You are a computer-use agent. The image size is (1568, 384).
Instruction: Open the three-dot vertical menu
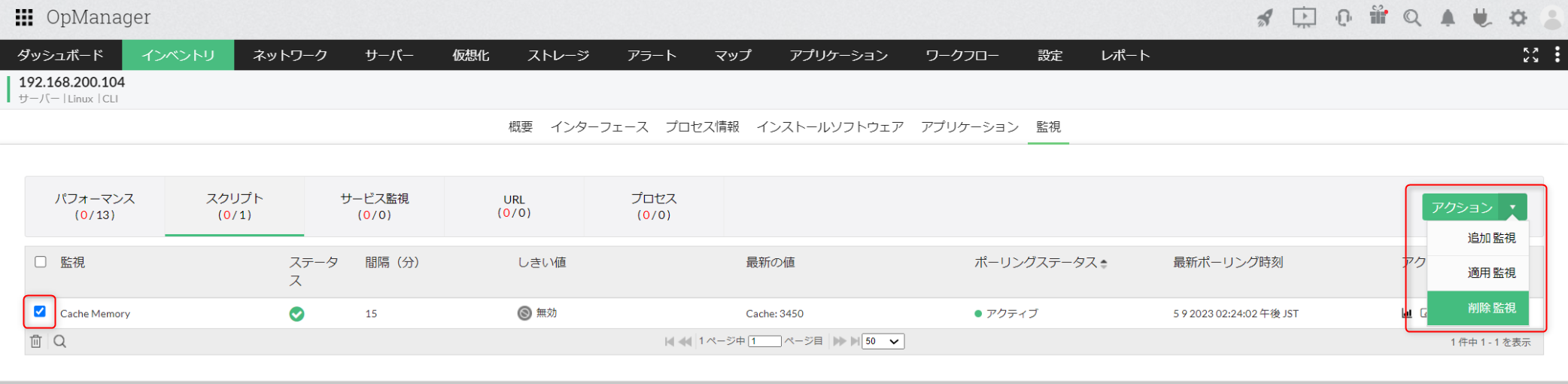[1557, 55]
